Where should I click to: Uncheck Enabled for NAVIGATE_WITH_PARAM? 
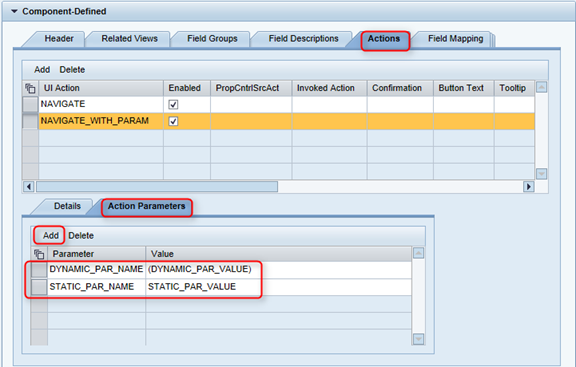point(173,121)
